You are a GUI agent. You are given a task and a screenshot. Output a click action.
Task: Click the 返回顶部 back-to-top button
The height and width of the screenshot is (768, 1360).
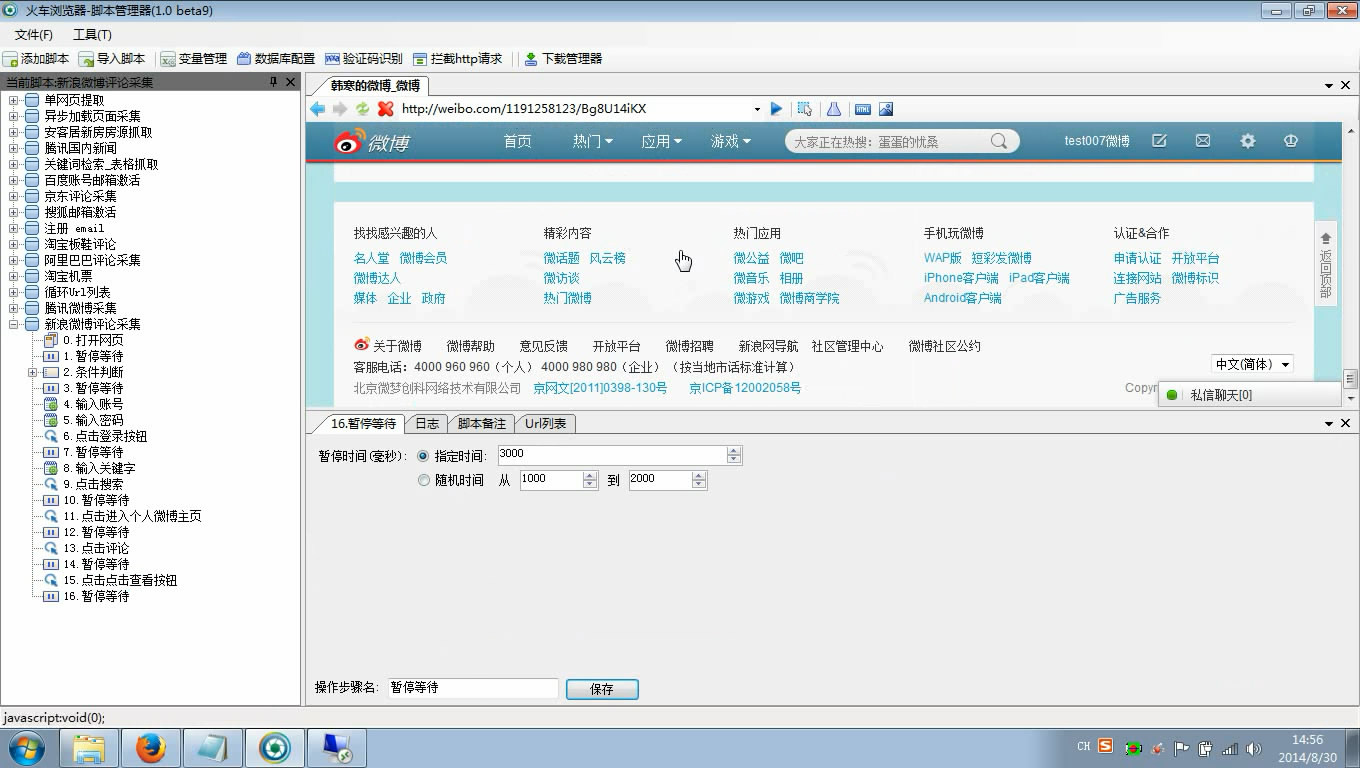[x=1326, y=264]
